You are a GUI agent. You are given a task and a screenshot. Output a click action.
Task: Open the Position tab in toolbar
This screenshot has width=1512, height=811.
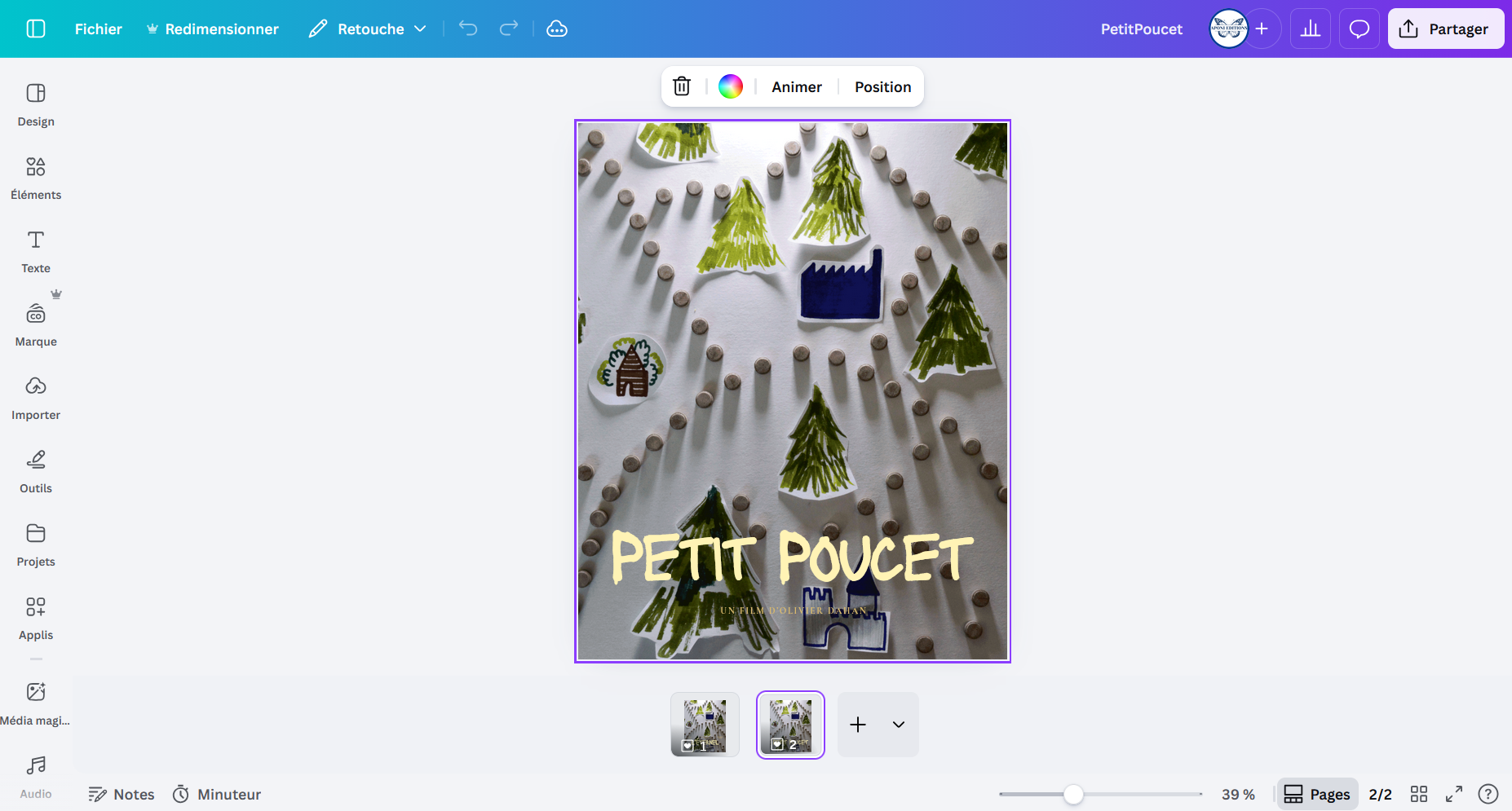tap(882, 86)
